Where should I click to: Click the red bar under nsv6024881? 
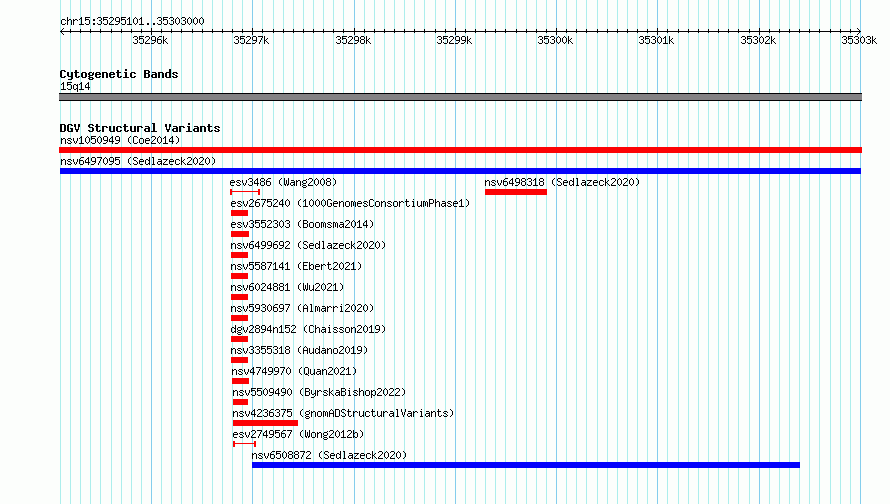[x=240, y=297]
